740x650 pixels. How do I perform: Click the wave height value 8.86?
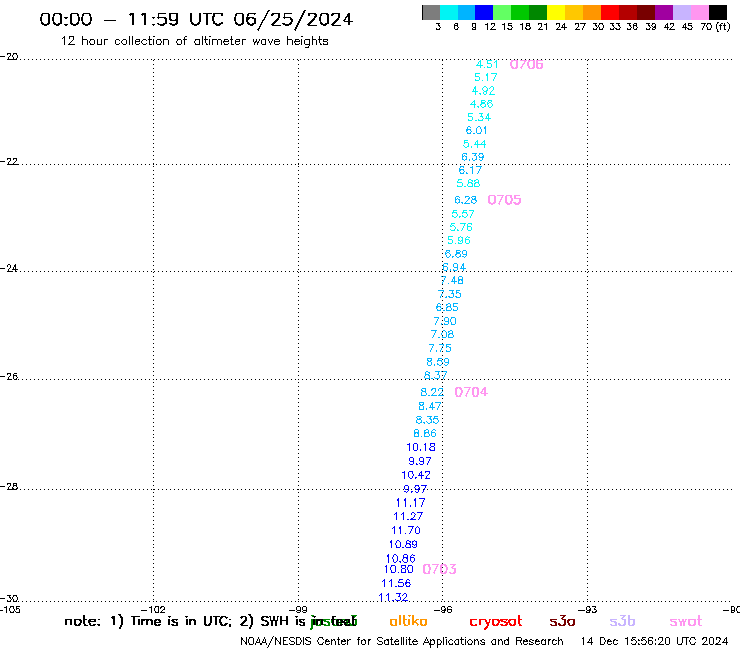tap(425, 433)
